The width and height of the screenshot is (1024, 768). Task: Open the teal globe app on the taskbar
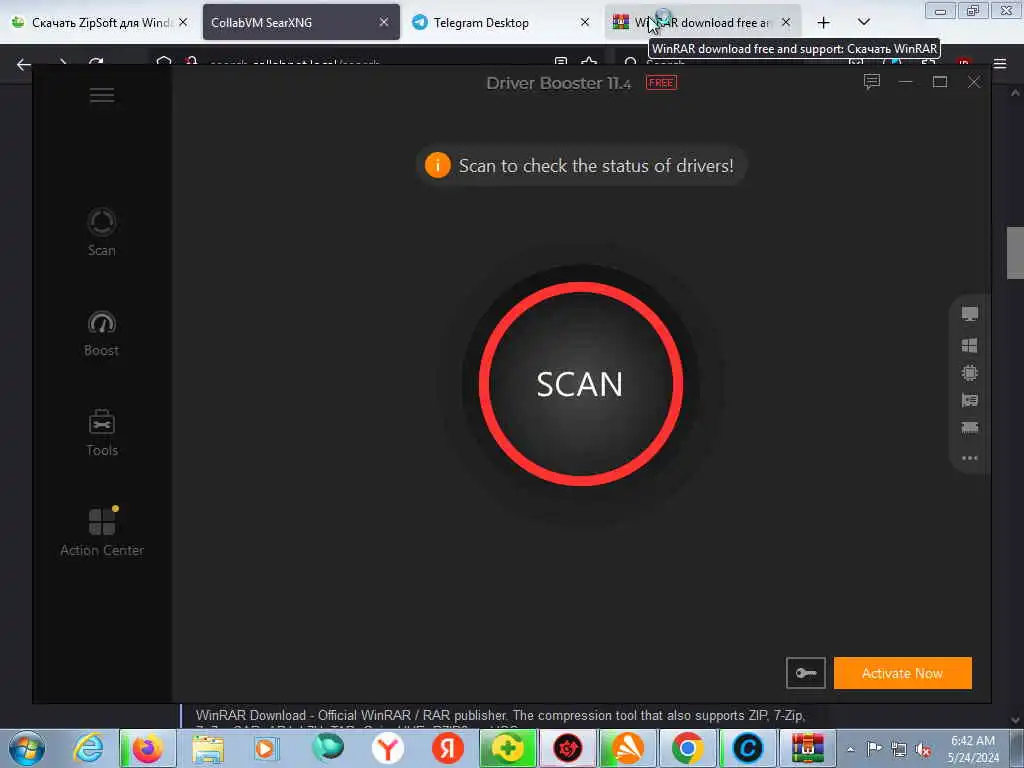click(328, 748)
